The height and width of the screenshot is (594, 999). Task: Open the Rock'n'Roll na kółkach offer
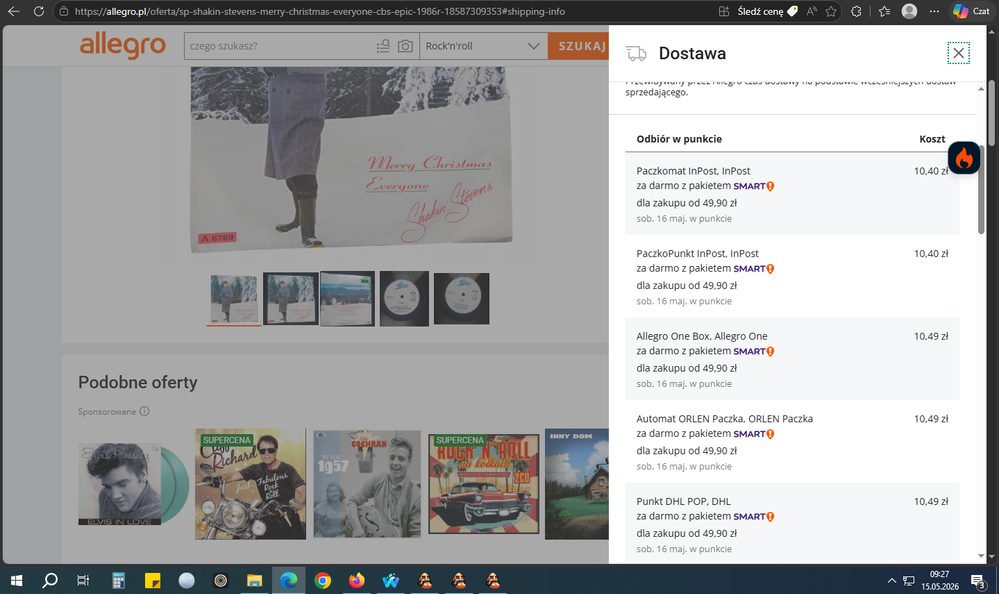tap(484, 484)
